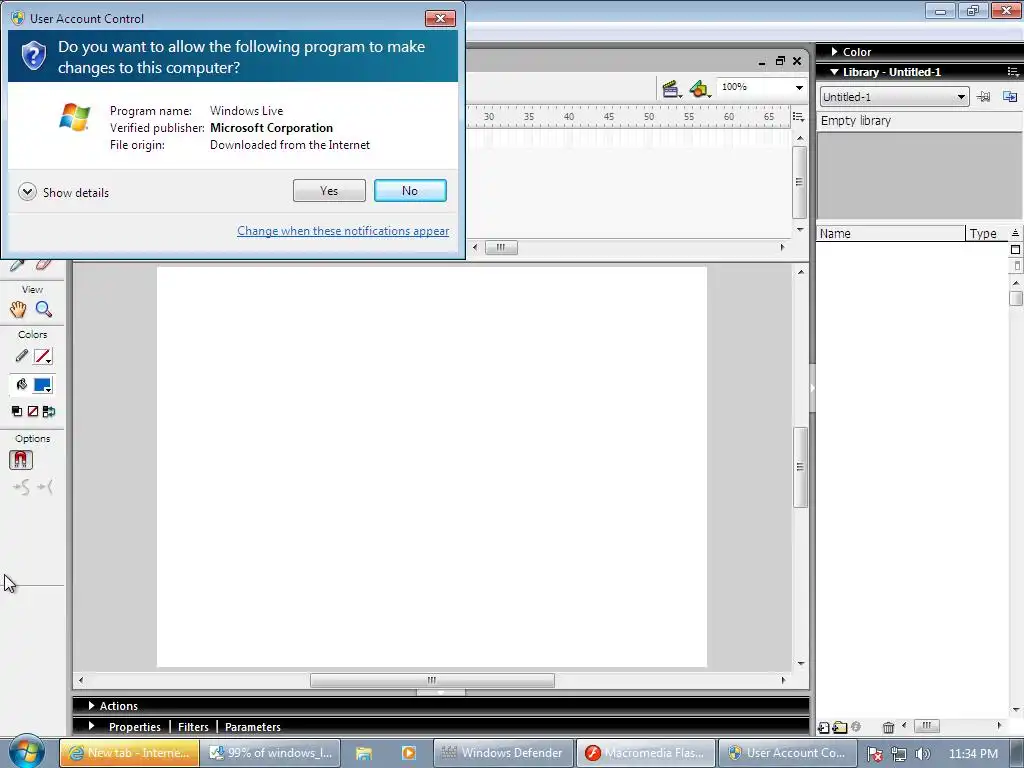Click timeline ruler at frame 50

[x=648, y=117]
